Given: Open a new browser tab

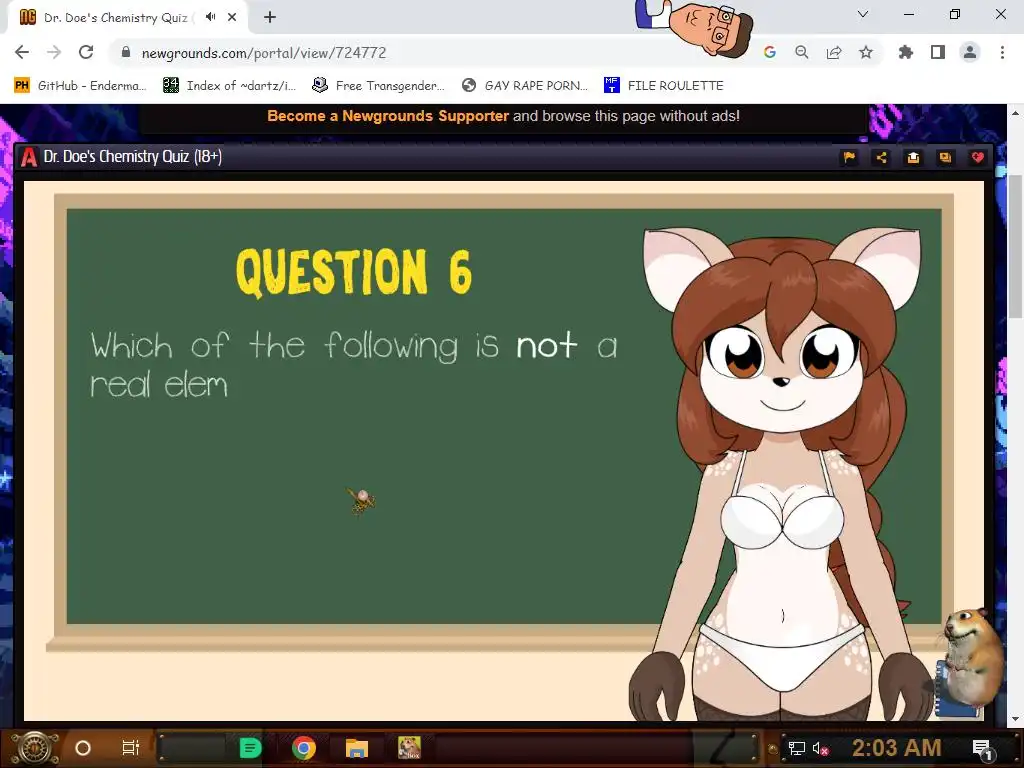Looking at the screenshot, I should pyautogui.click(x=270, y=17).
